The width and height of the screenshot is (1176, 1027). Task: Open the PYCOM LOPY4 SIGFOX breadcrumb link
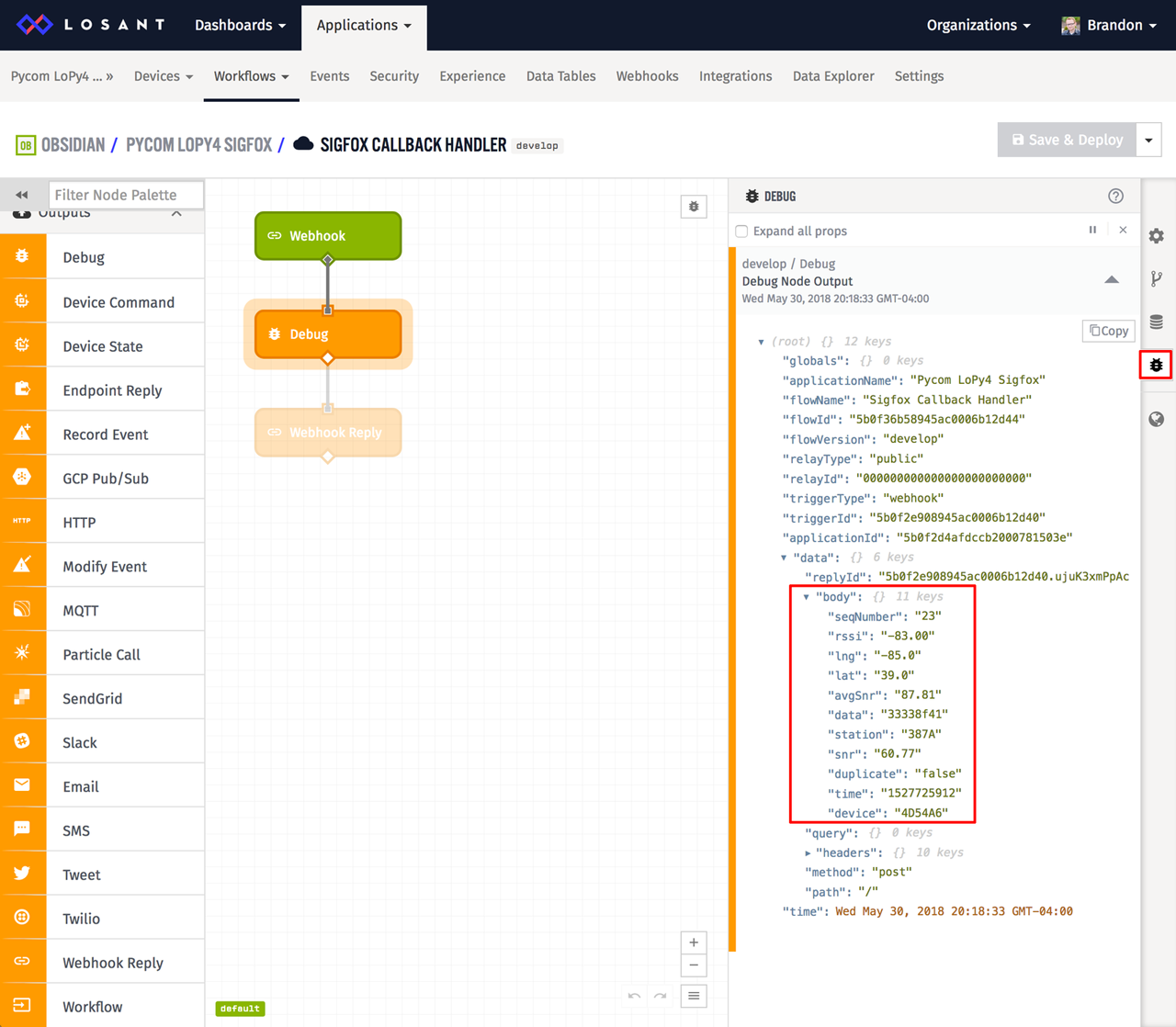pyautogui.click(x=198, y=145)
